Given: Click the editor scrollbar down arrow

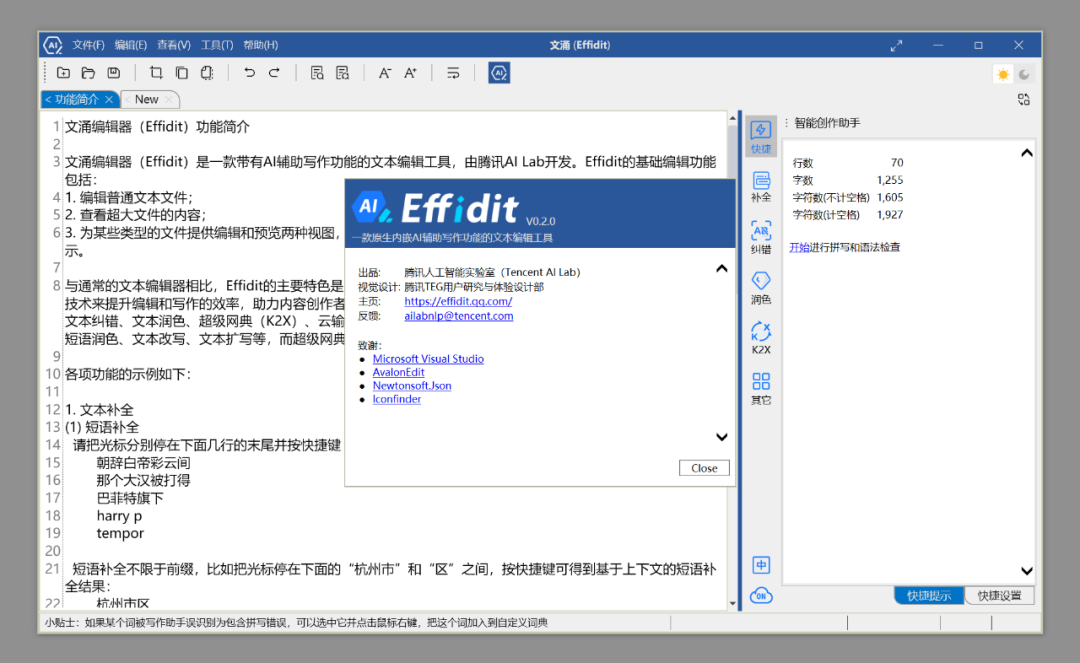Looking at the screenshot, I should coord(732,603).
